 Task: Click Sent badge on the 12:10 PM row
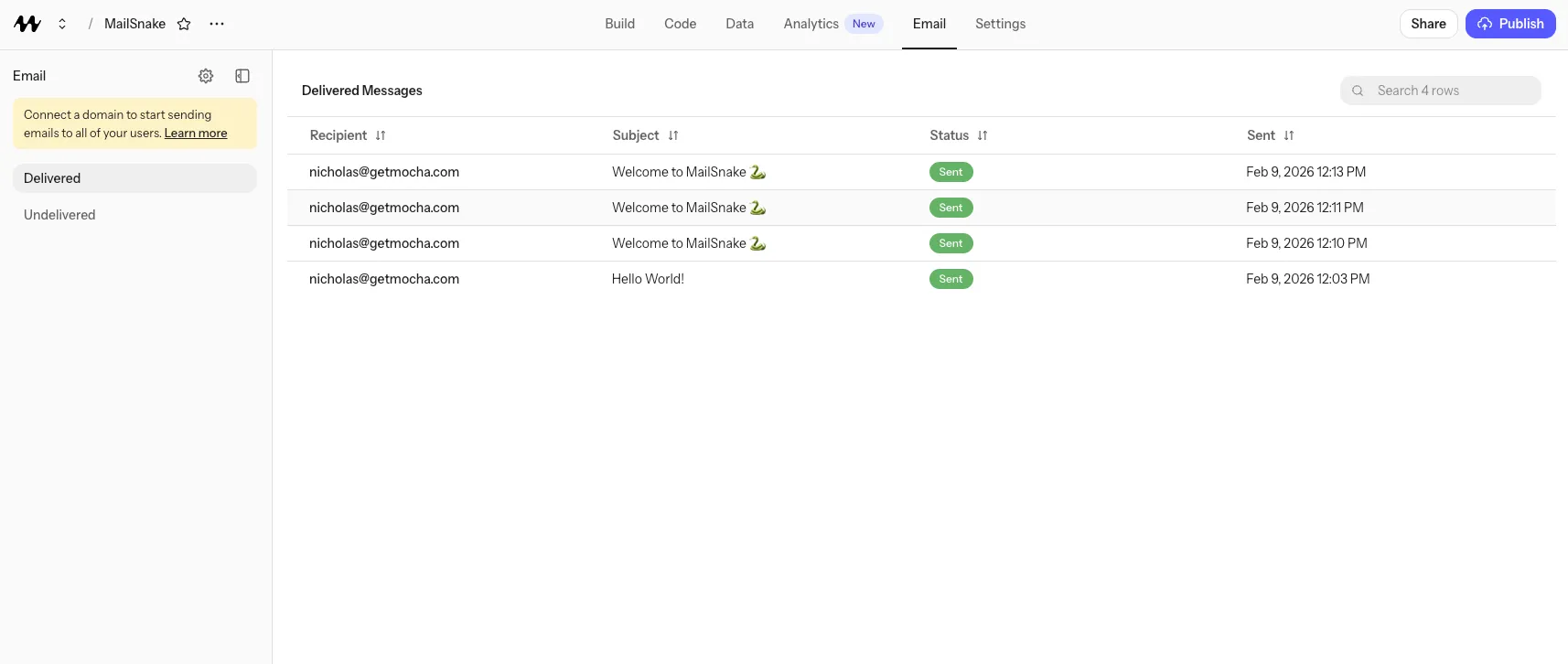[x=950, y=243]
